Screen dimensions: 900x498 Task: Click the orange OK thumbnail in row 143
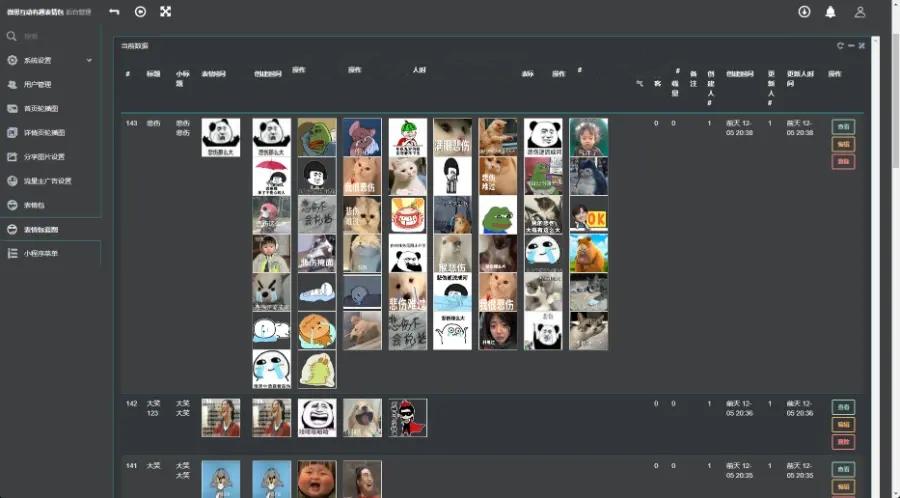(x=588, y=215)
